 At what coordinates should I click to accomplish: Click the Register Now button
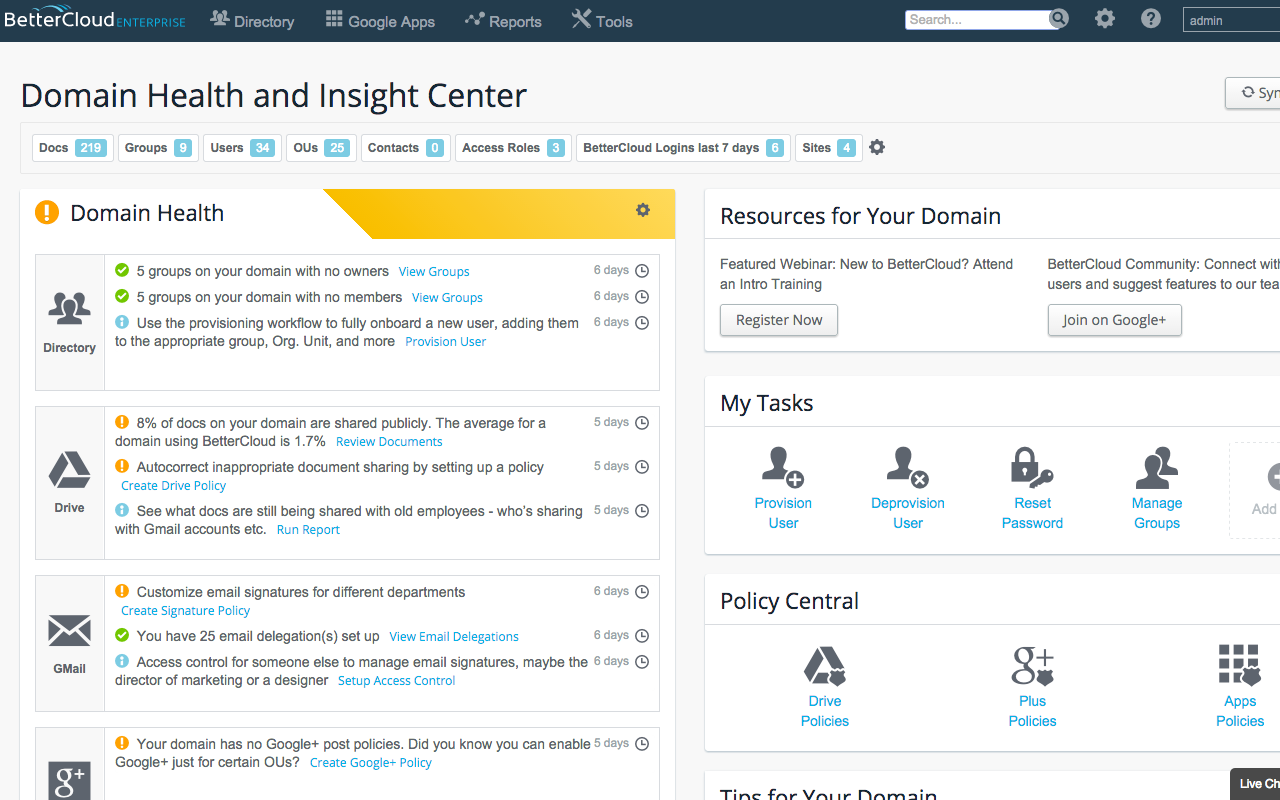tap(779, 320)
